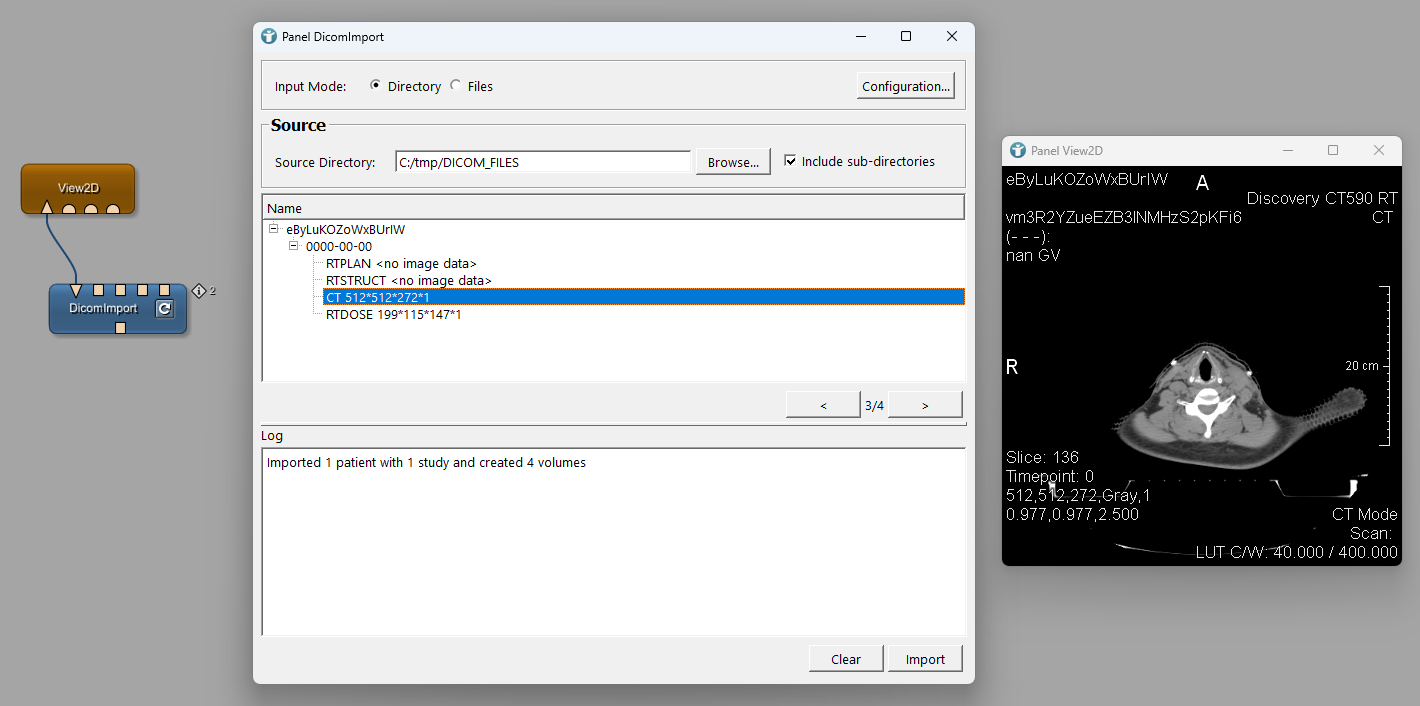Click the next volume arrow button
The height and width of the screenshot is (706, 1420).
pyautogui.click(x=925, y=404)
